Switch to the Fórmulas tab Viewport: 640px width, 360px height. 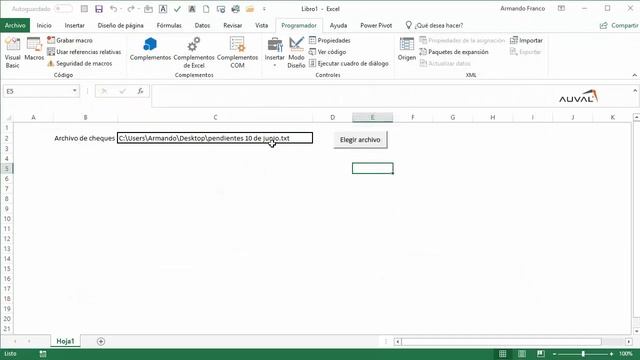[169, 25]
